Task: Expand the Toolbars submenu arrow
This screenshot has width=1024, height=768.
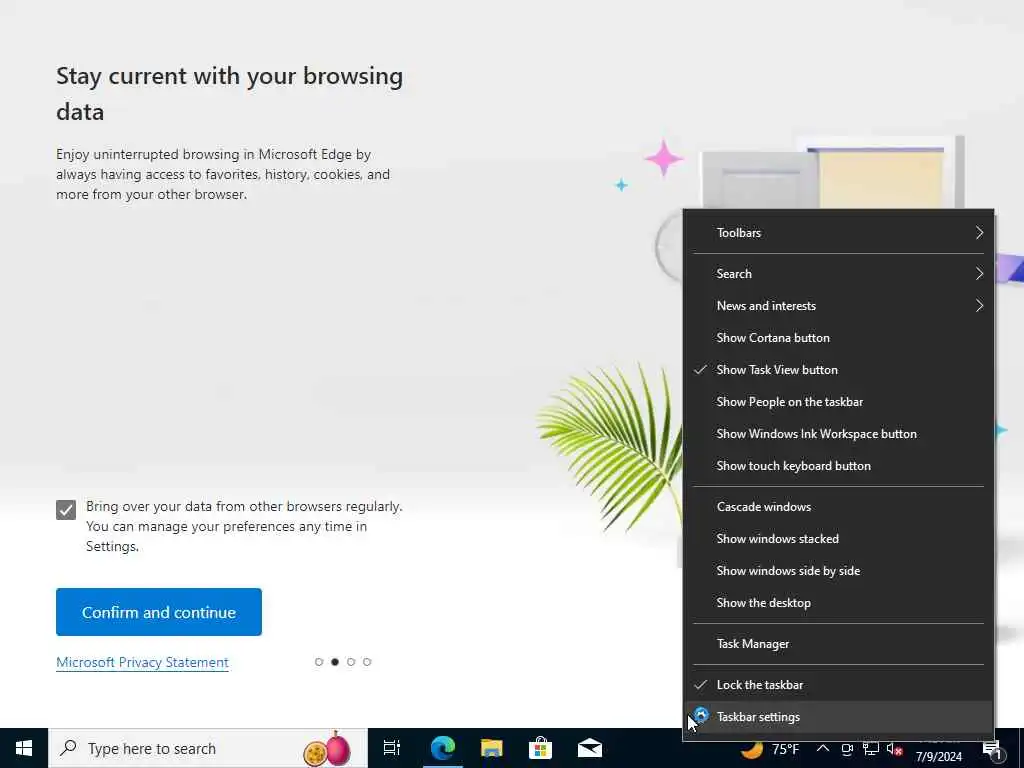Action: point(979,232)
